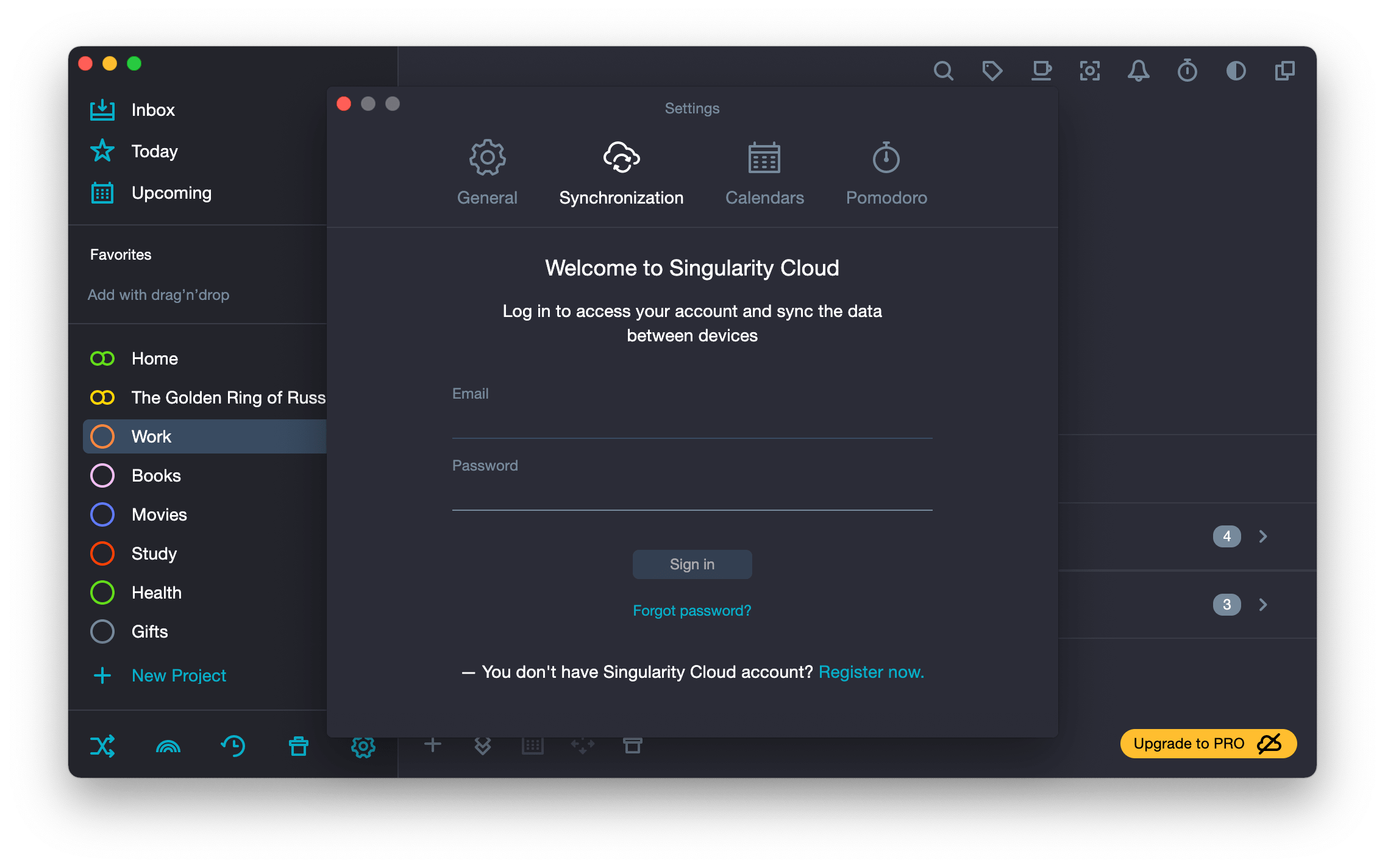Click the coffee cup icon in toolbar
Screen dimensions: 1385x868
coord(1041,71)
